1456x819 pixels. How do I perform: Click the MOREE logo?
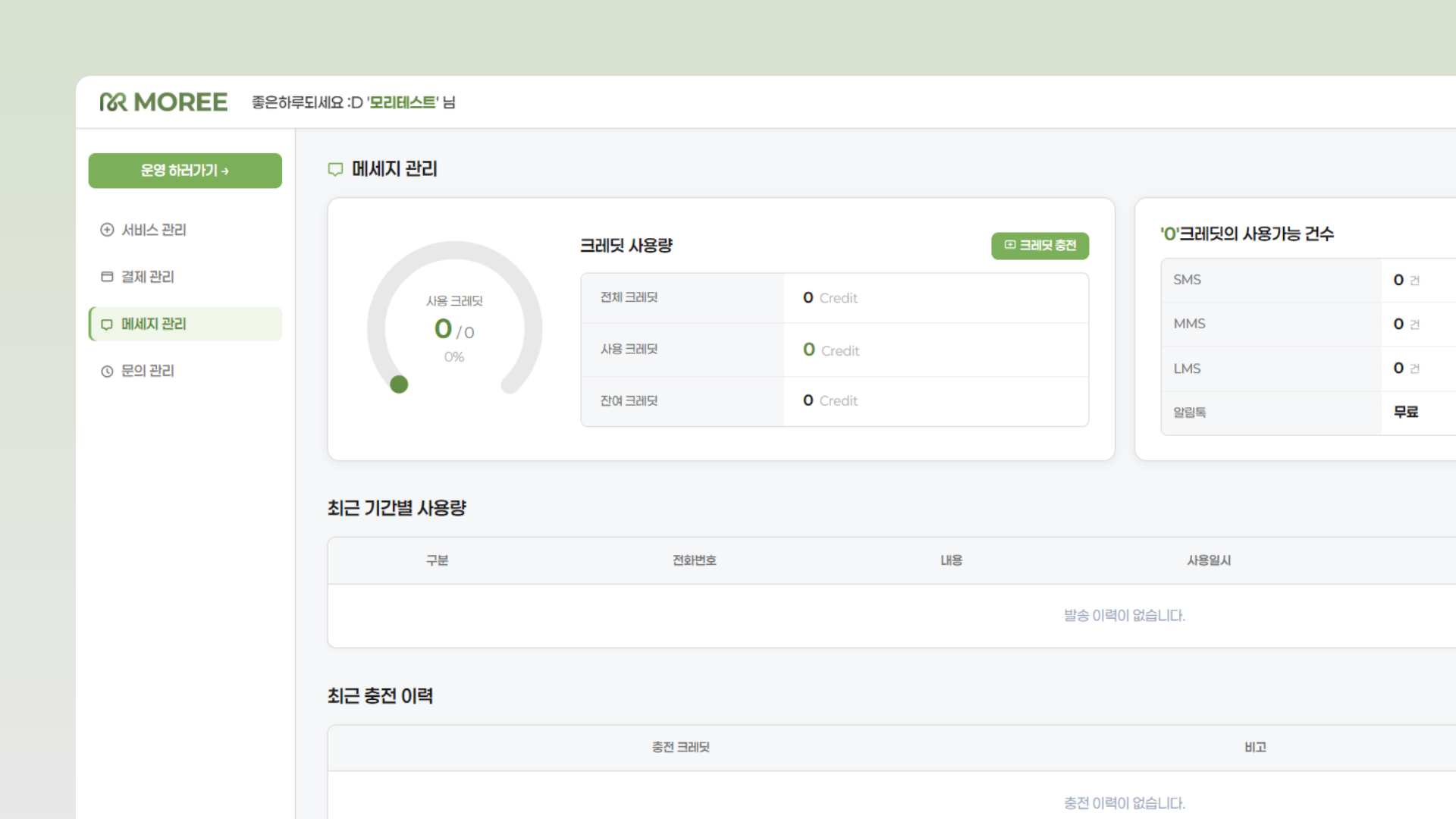point(163,102)
